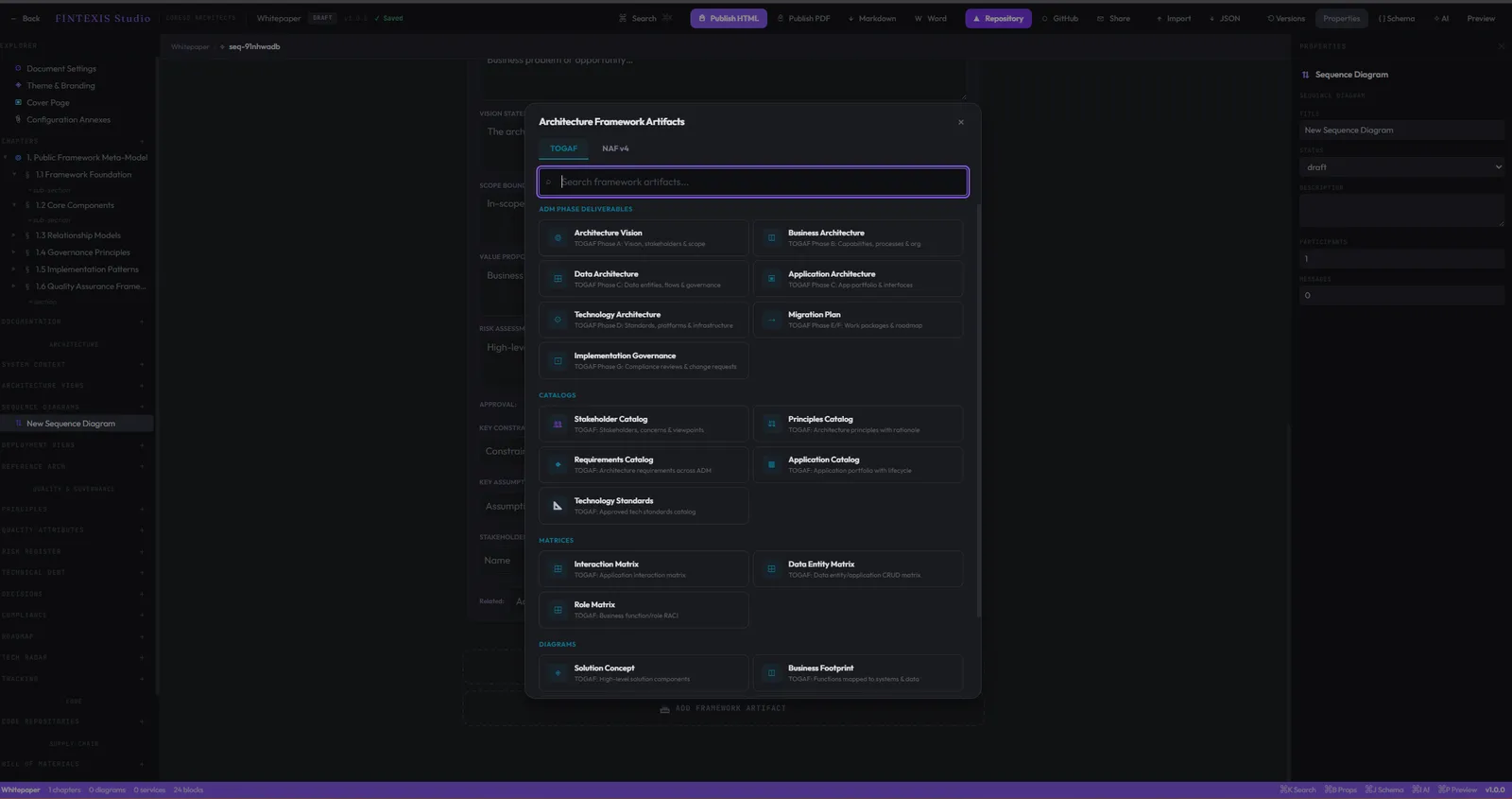Expand the 1.1 Framework Foundation tree item
The height and width of the screenshot is (799, 1512).
(14, 175)
